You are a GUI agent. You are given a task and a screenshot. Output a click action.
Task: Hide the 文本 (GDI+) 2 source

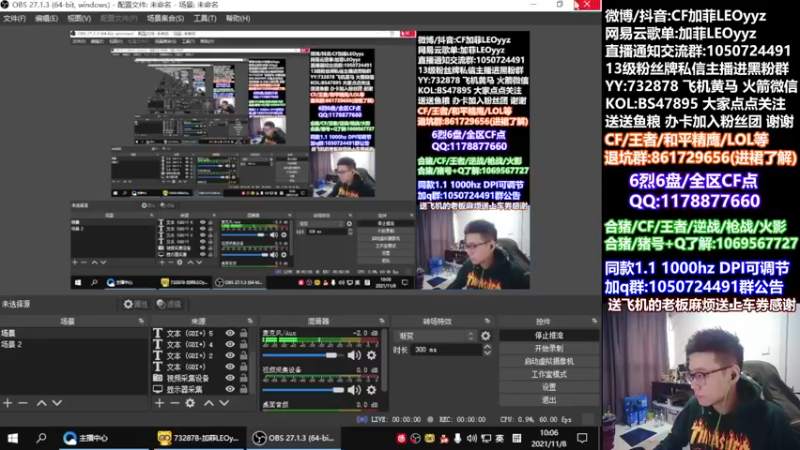(x=230, y=356)
